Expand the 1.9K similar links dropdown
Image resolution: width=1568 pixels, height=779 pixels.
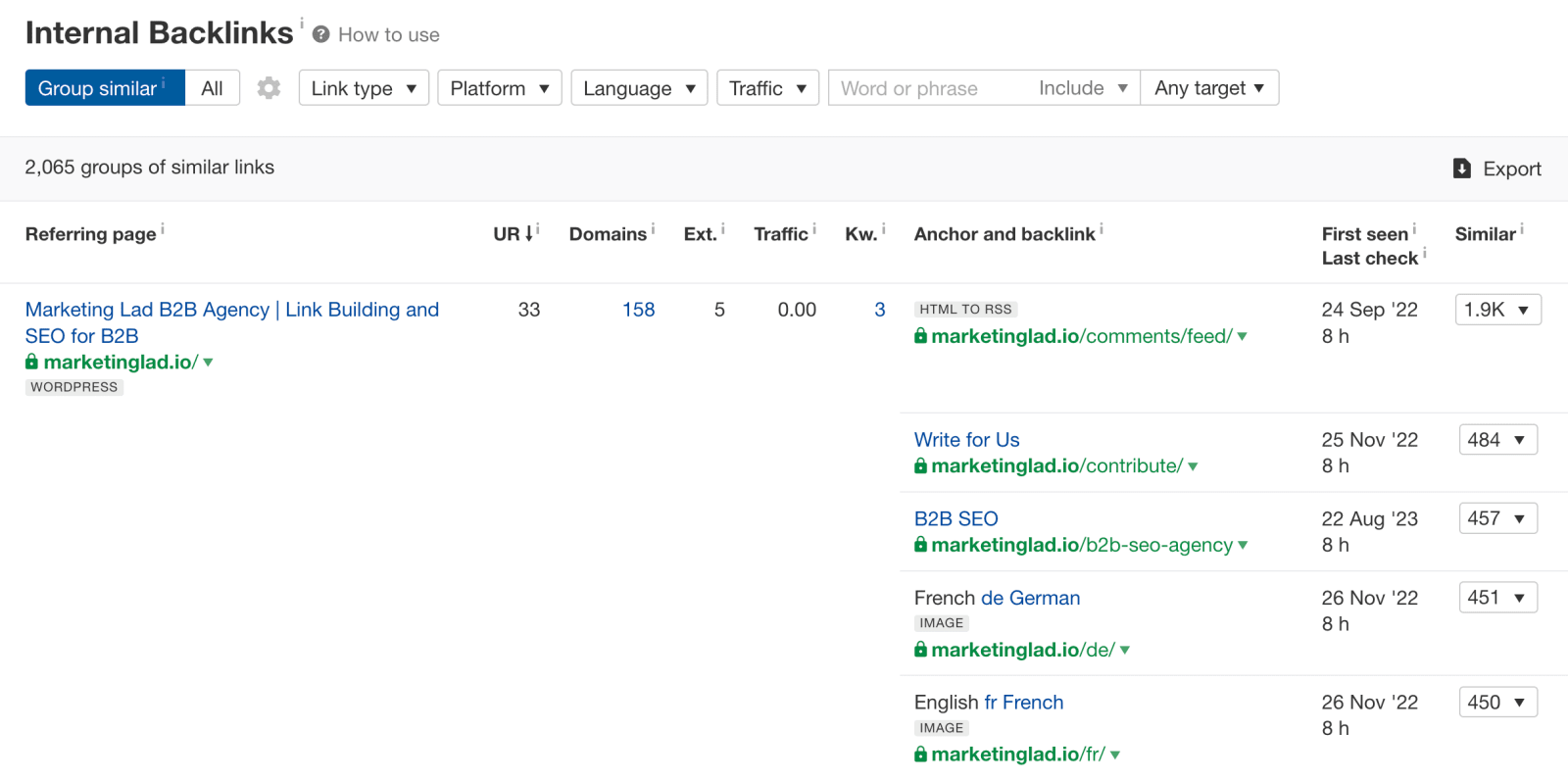[x=1498, y=310]
